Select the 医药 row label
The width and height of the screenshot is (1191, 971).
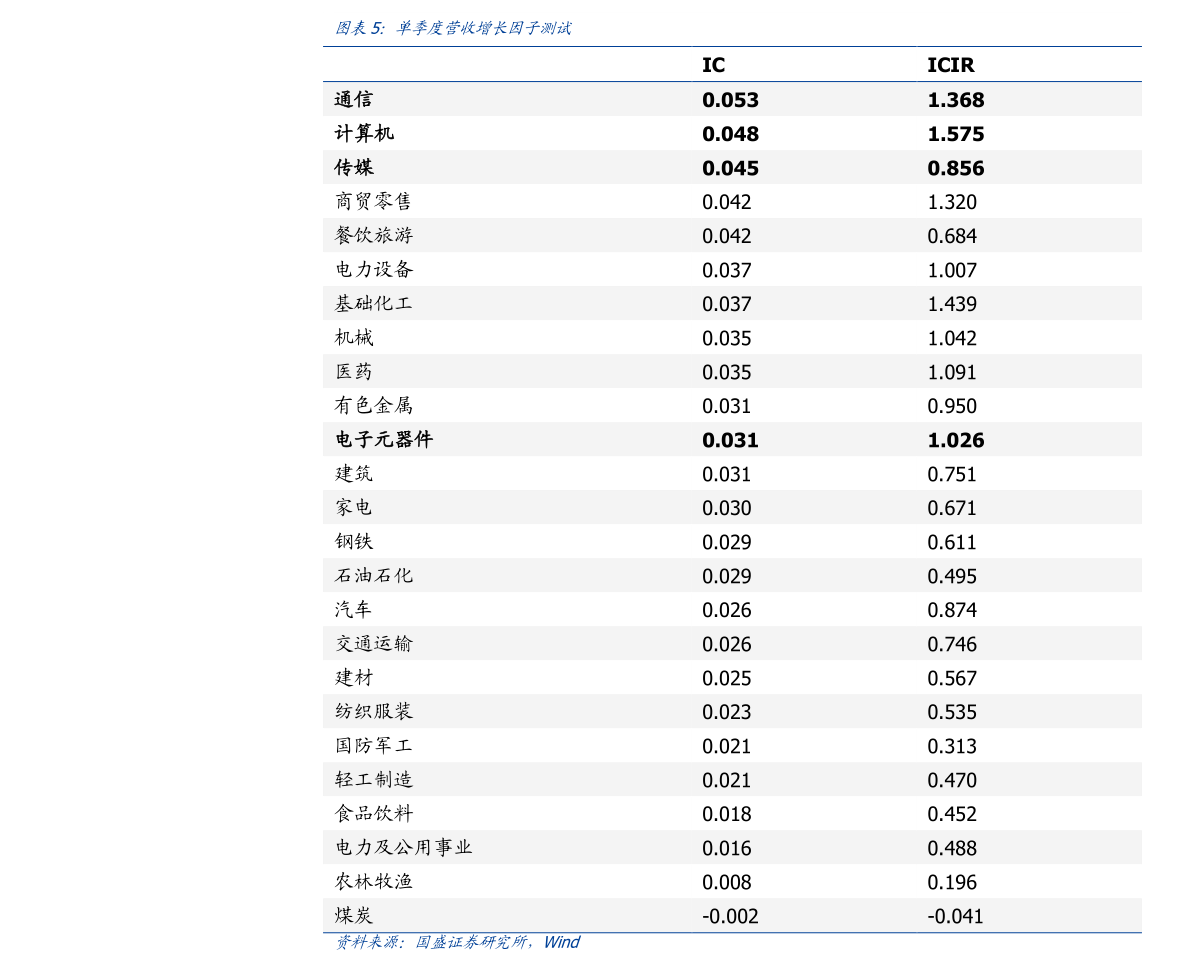click(x=354, y=371)
